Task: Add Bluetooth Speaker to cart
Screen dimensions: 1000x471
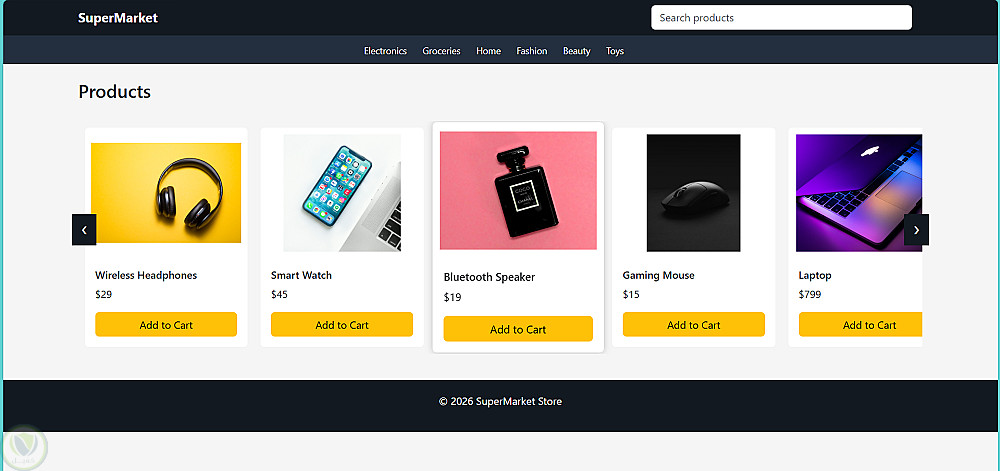Action: click(518, 330)
